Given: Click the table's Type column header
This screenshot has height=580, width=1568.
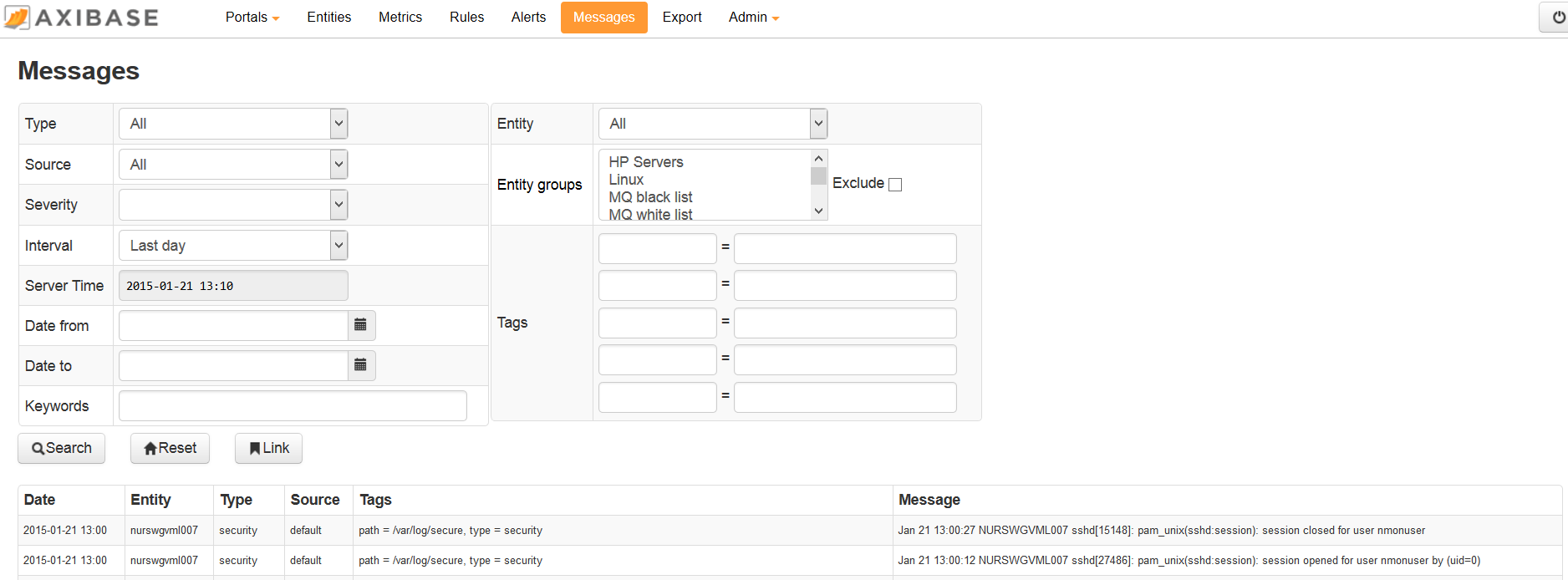Looking at the screenshot, I should click(x=237, y=500).
